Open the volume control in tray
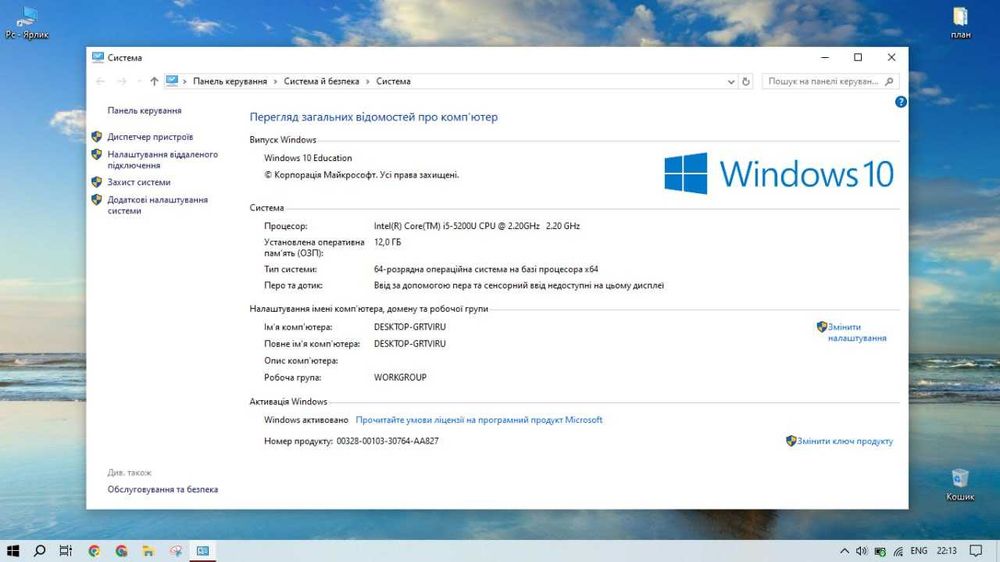This screenshot has width=1000, height=562. click(x=862, y=551)
